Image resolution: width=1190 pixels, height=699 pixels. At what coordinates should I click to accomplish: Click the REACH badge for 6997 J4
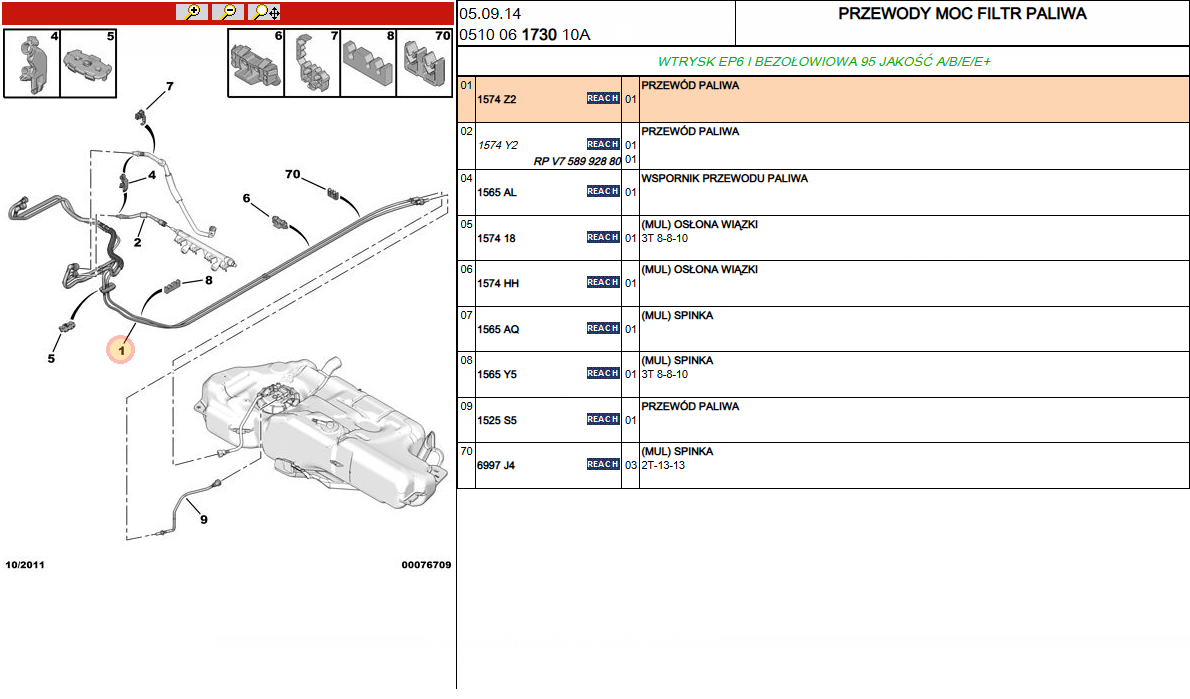(603, 464)
